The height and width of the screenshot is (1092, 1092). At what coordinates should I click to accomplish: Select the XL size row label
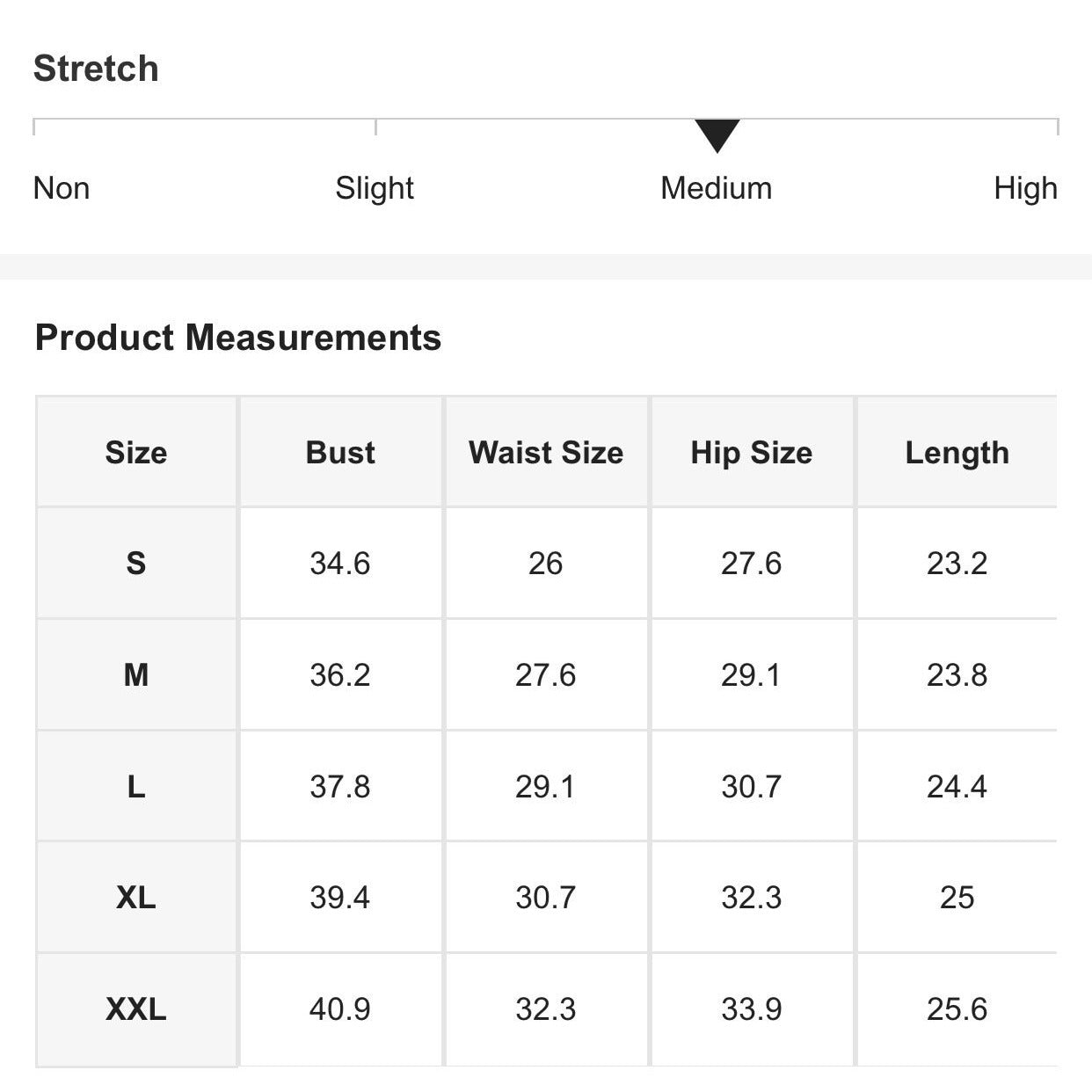pyautogui.click(x=136, y=898)
